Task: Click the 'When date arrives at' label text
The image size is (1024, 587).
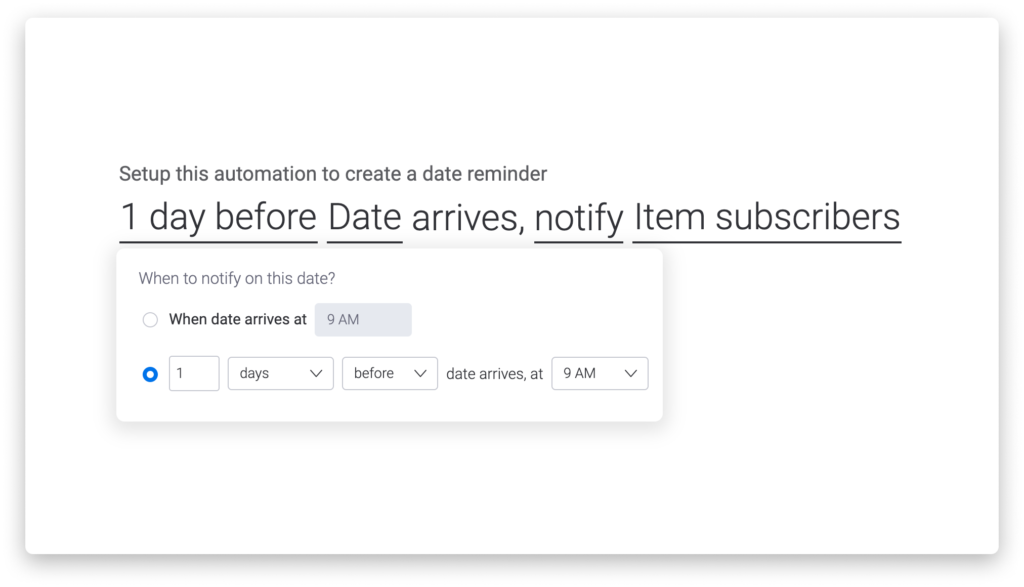Action: 238,319
